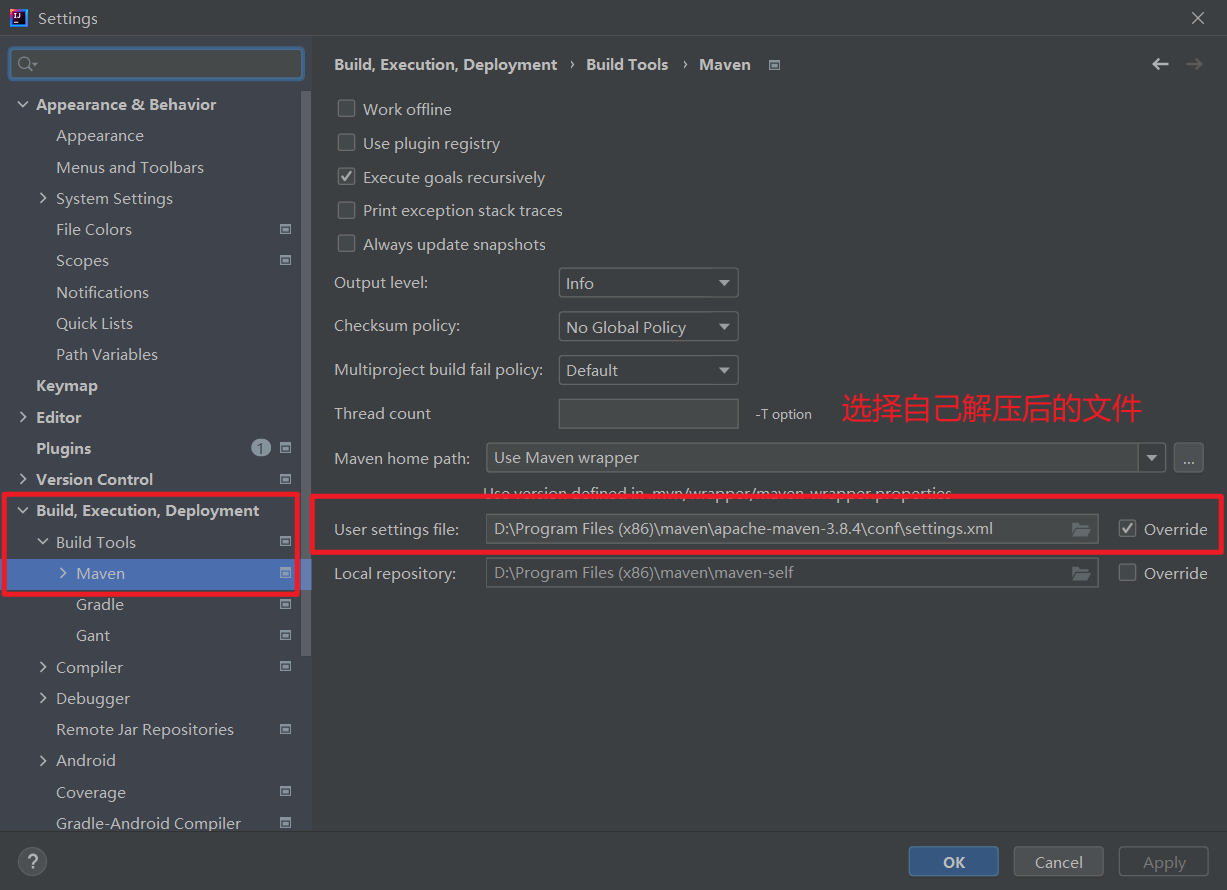
Task: Enable Print exception stack traces
Action: coord(346,210)
